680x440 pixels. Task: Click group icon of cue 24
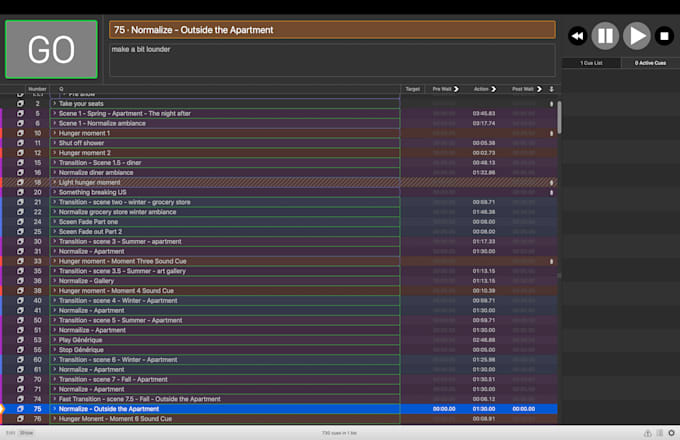point(20,222)
